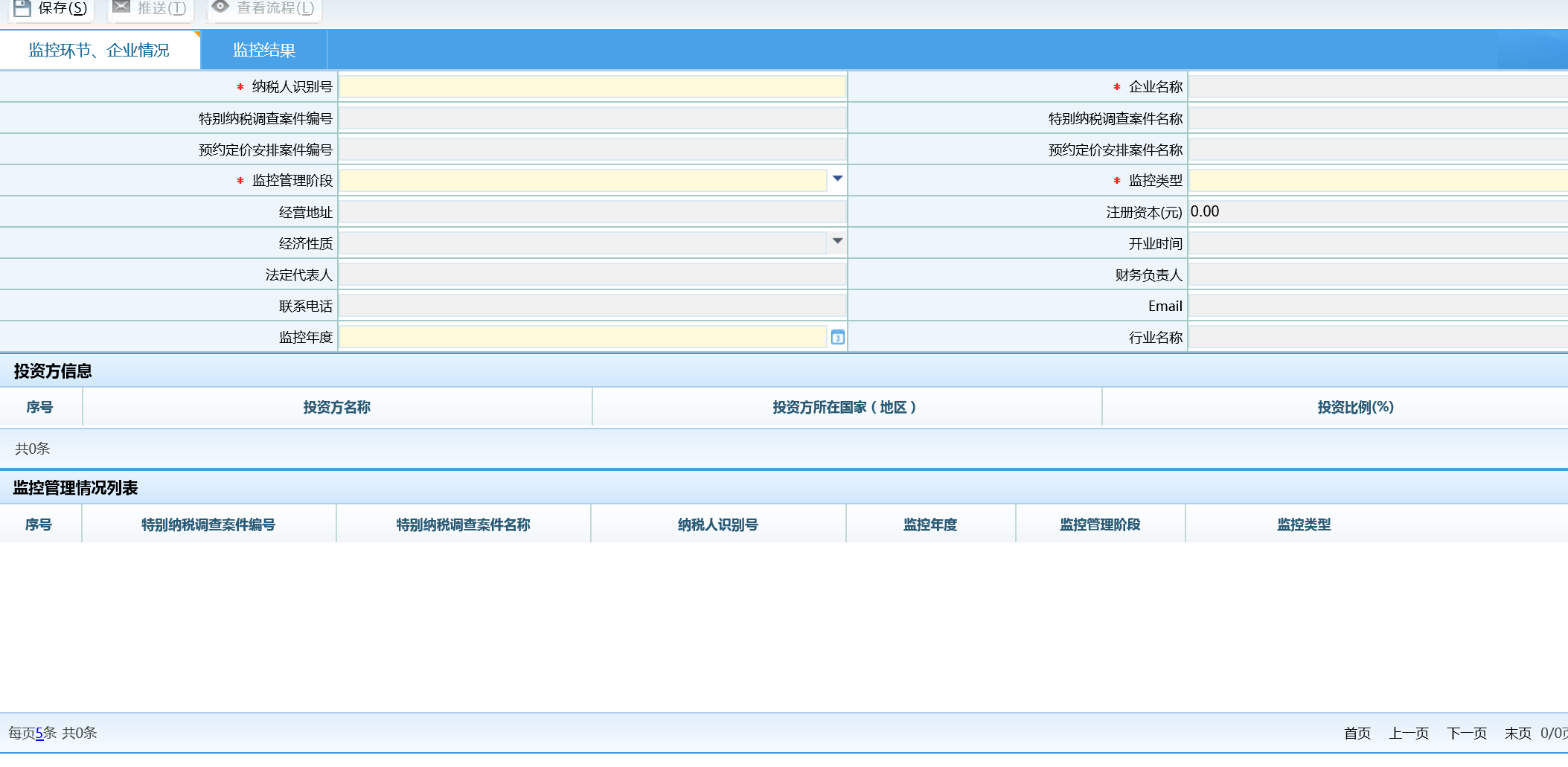Click the 预约定价安排案件名称 field
Image resolution: width=1568 pixels, height=767 pixels.
point(1378,150)
